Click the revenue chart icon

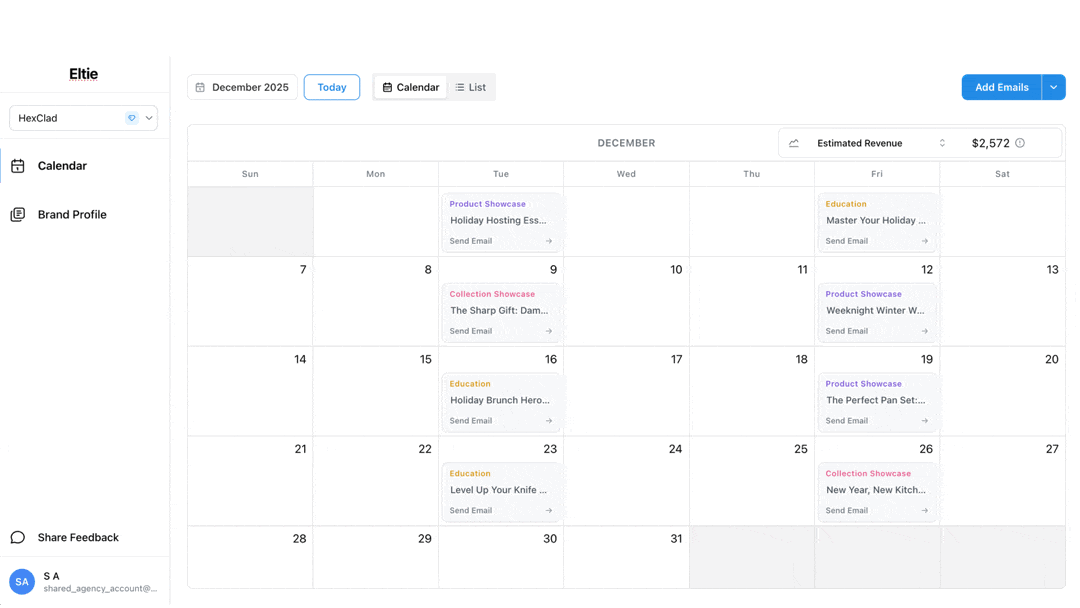click(x=794, y=143)
